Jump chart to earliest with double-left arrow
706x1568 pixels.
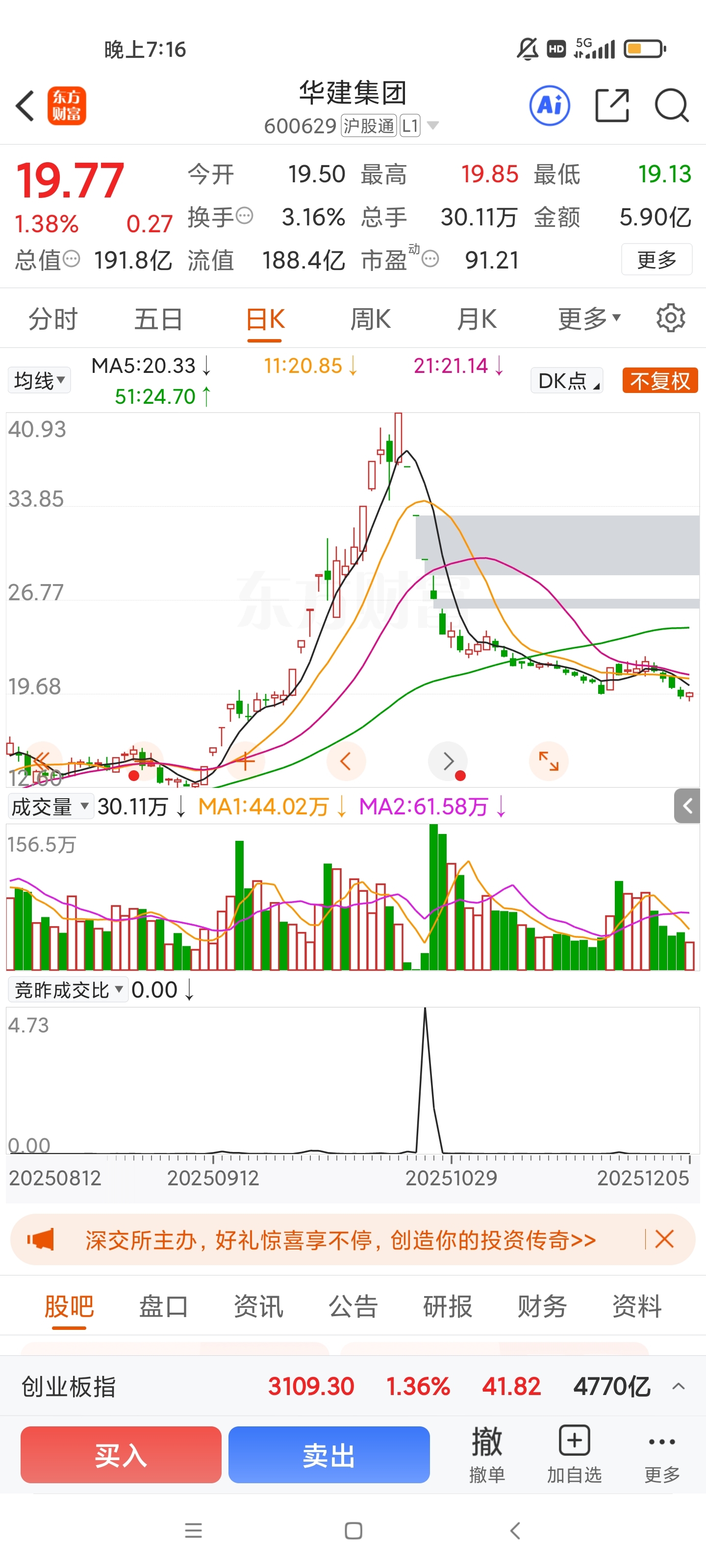coord(43,760)
